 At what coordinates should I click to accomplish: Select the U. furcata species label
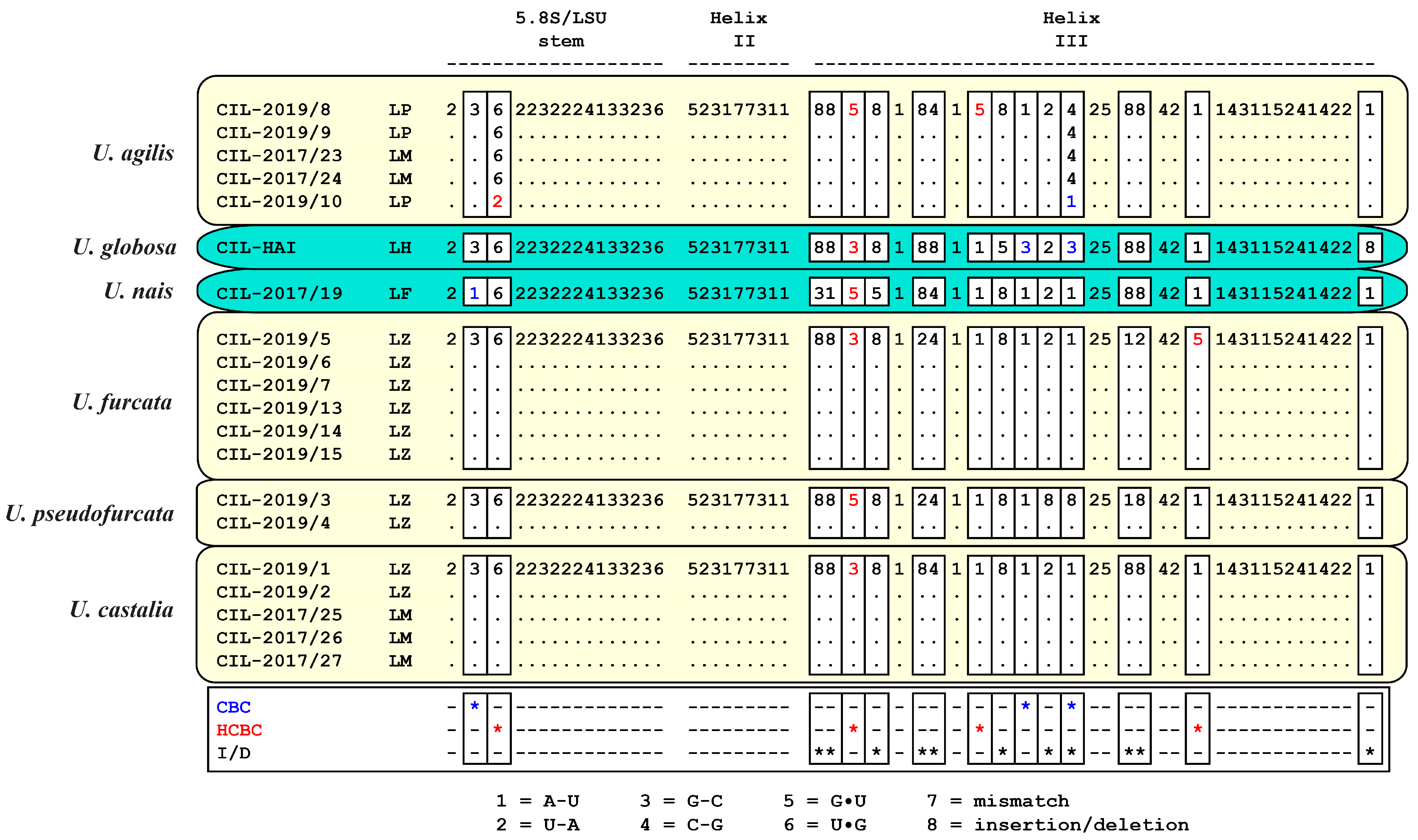click(x=122, y=402)
